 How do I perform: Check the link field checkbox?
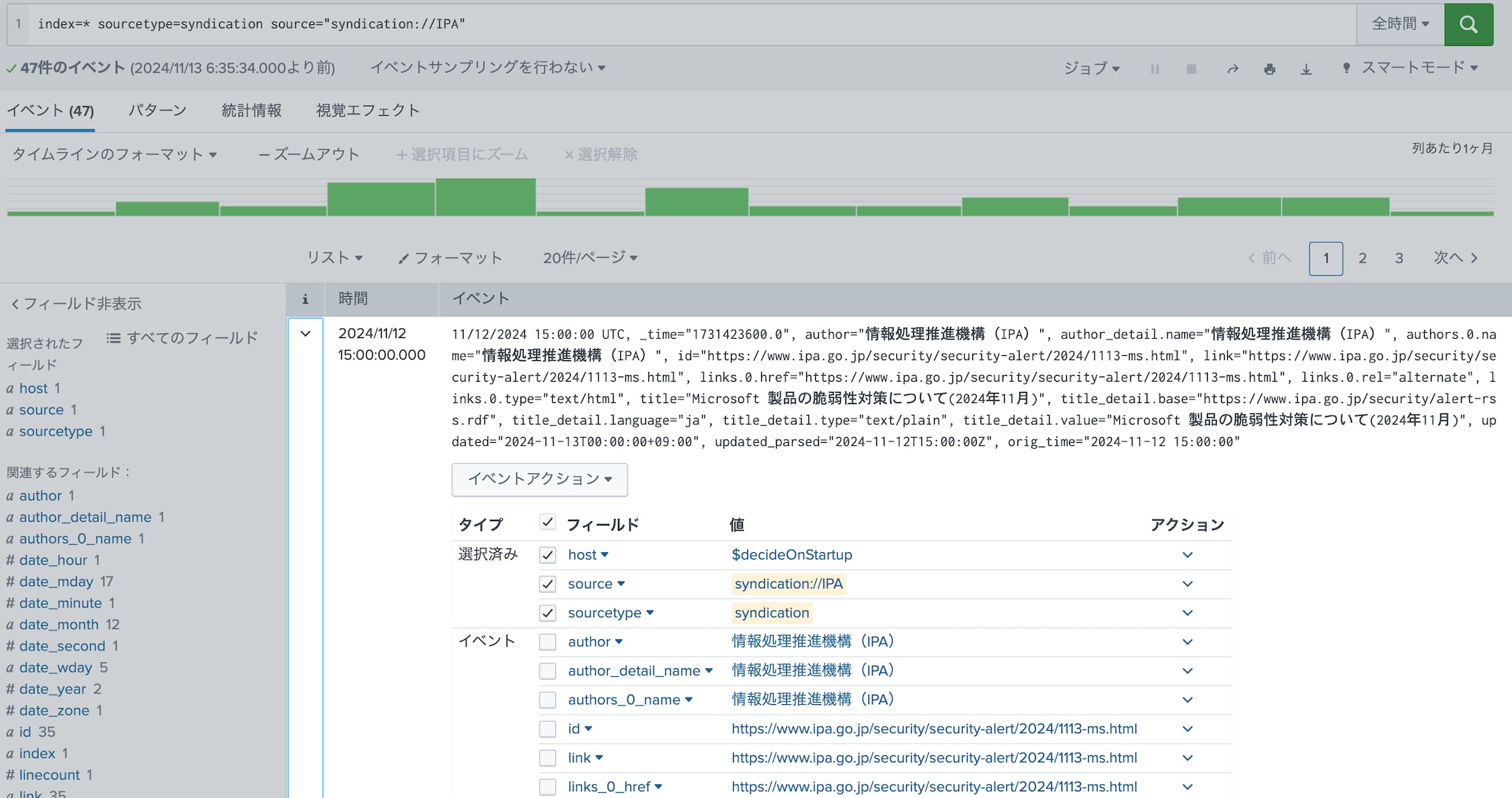(x=547, y=758)
